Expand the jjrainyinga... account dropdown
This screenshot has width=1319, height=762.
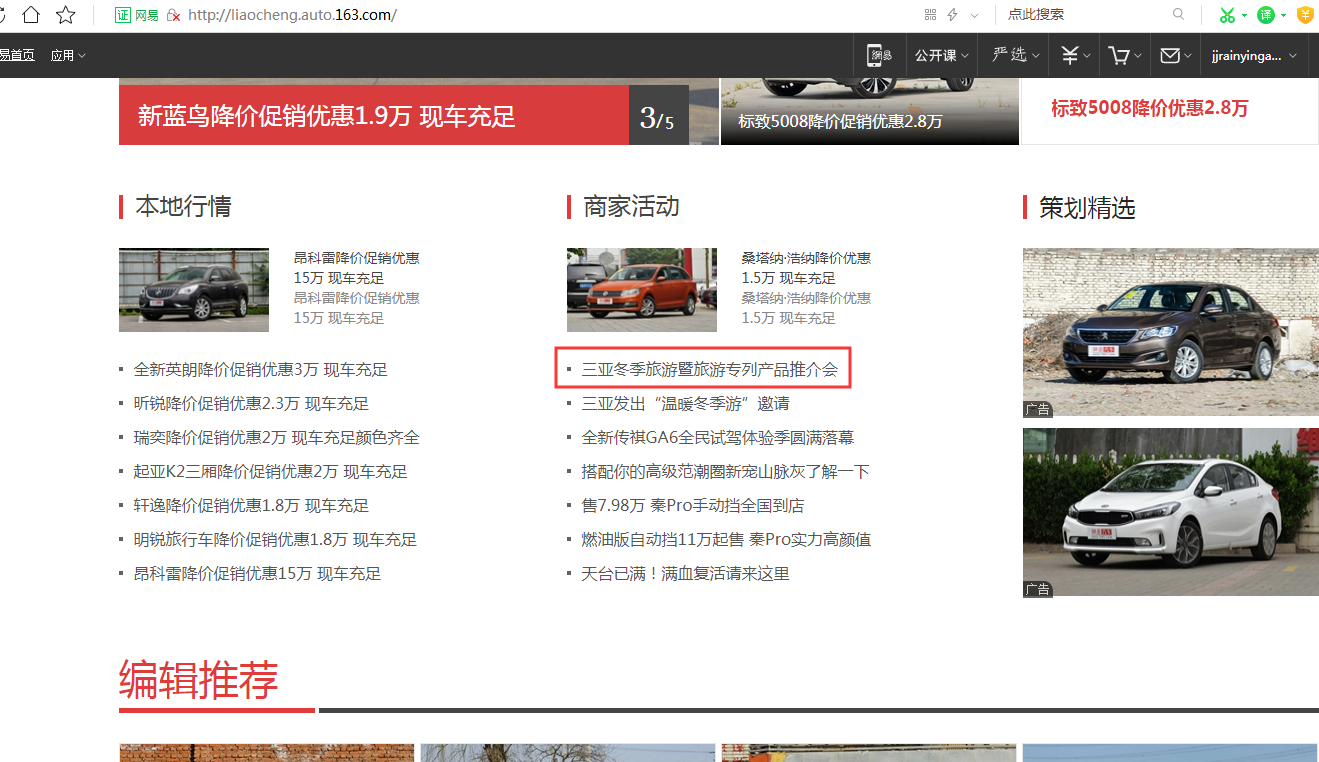point(1254,55)
